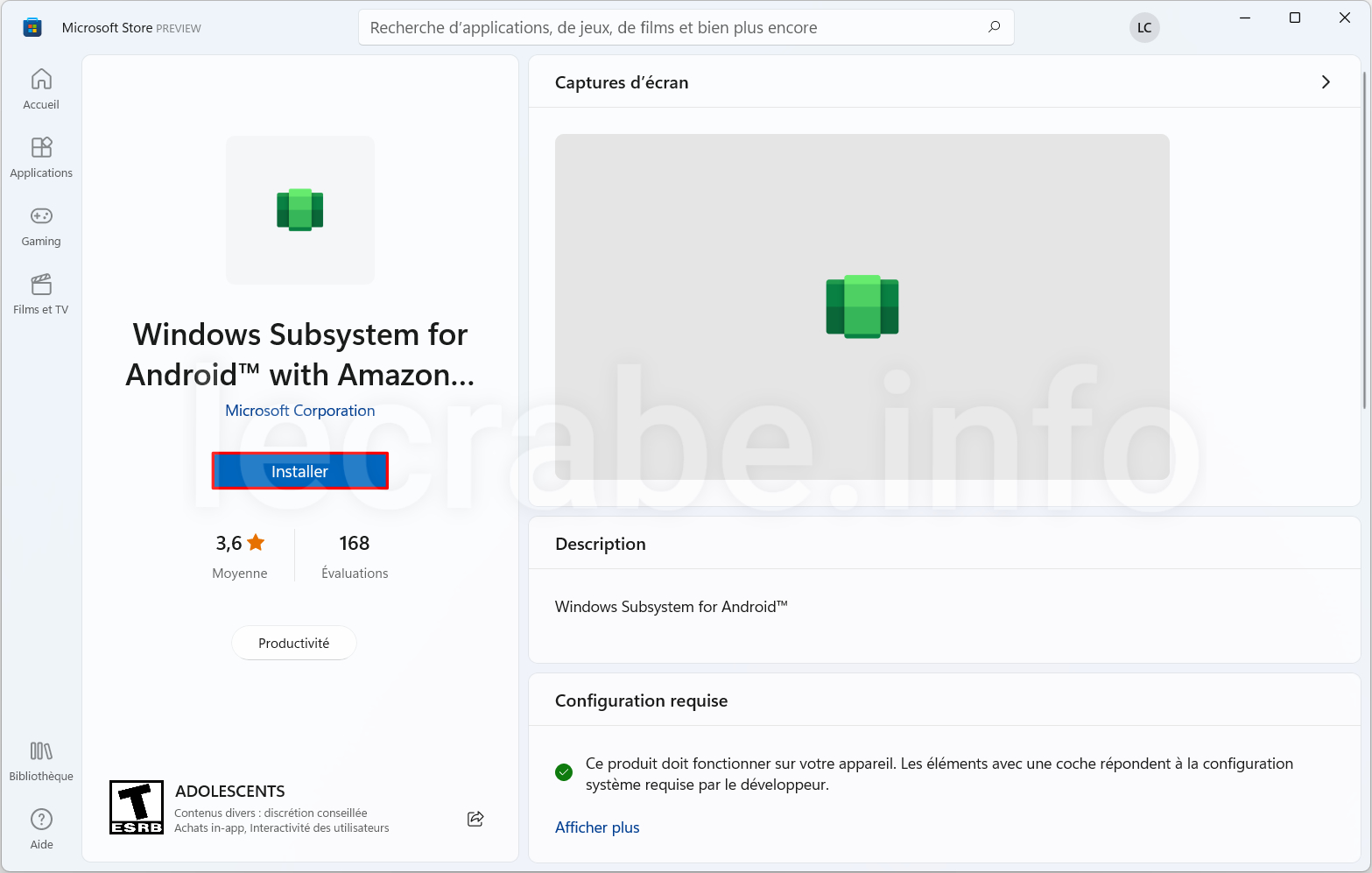Image resolution: width=1372 pixels, height=873 pixels.
Task: Click the orange star rating icon
Action: click(256, 543)
